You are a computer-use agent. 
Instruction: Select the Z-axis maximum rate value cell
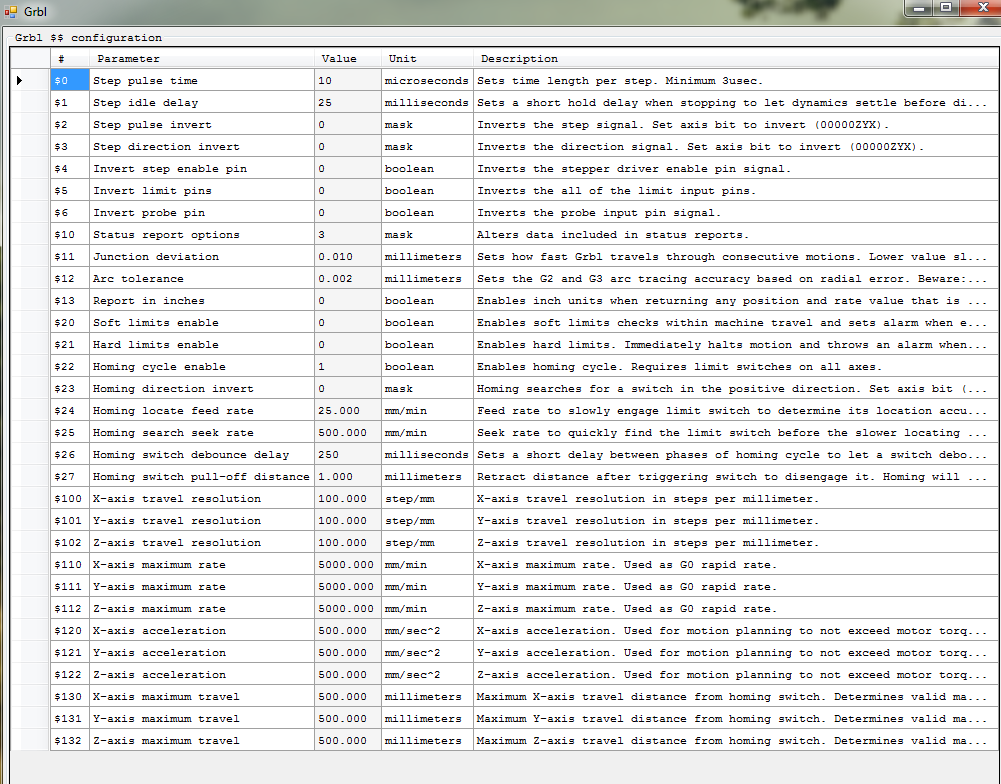coord(347,609)
